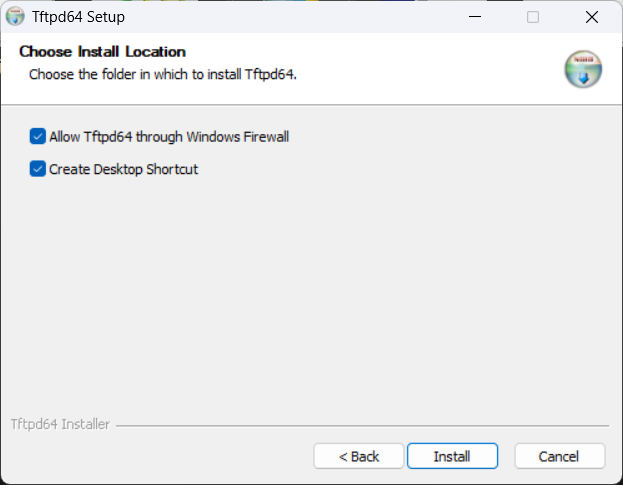The image size is (623, 485).
Task: Click the NSIS installer logo in header
Action: tap(582, 68)
